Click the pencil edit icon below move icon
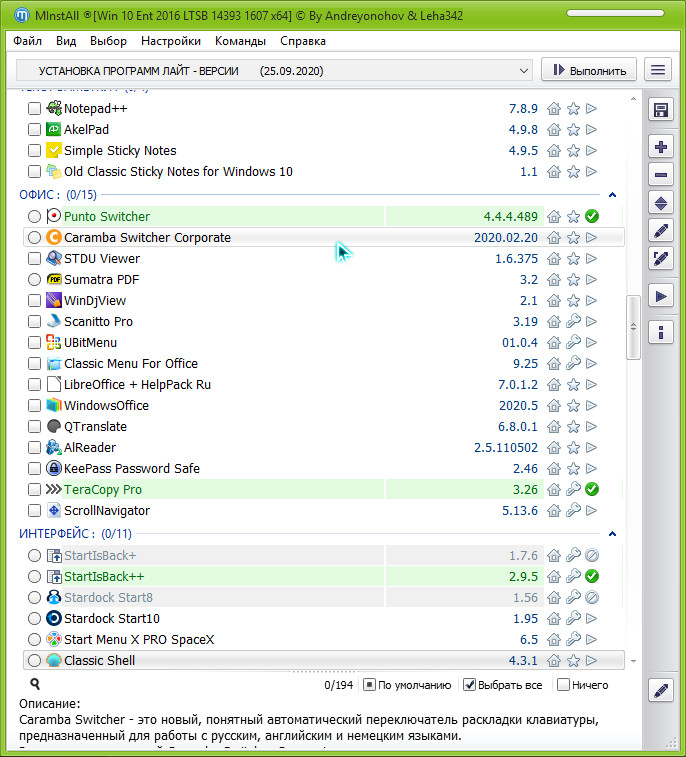The width and height of the screenshot is (686, 757). tap(660, 231)
